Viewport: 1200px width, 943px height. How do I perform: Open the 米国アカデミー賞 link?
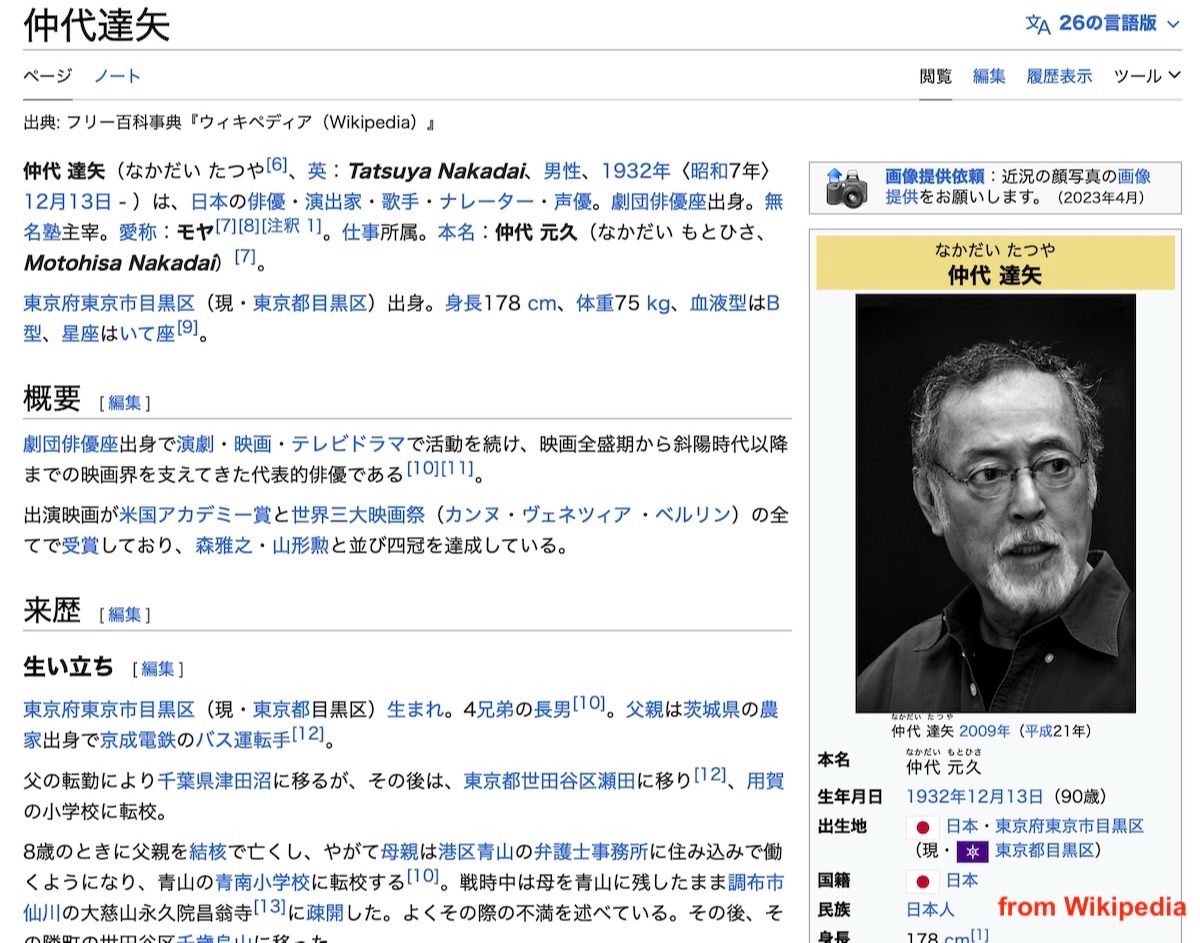coord(195,515)
